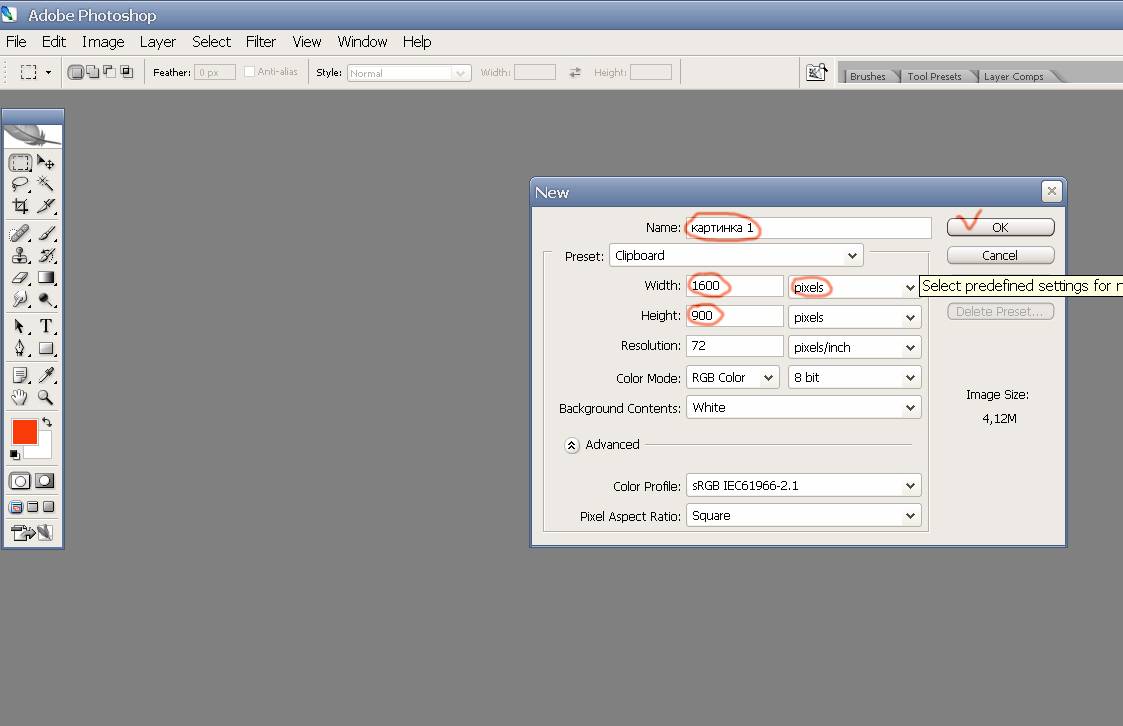Open the File menu

click(16, 42)
